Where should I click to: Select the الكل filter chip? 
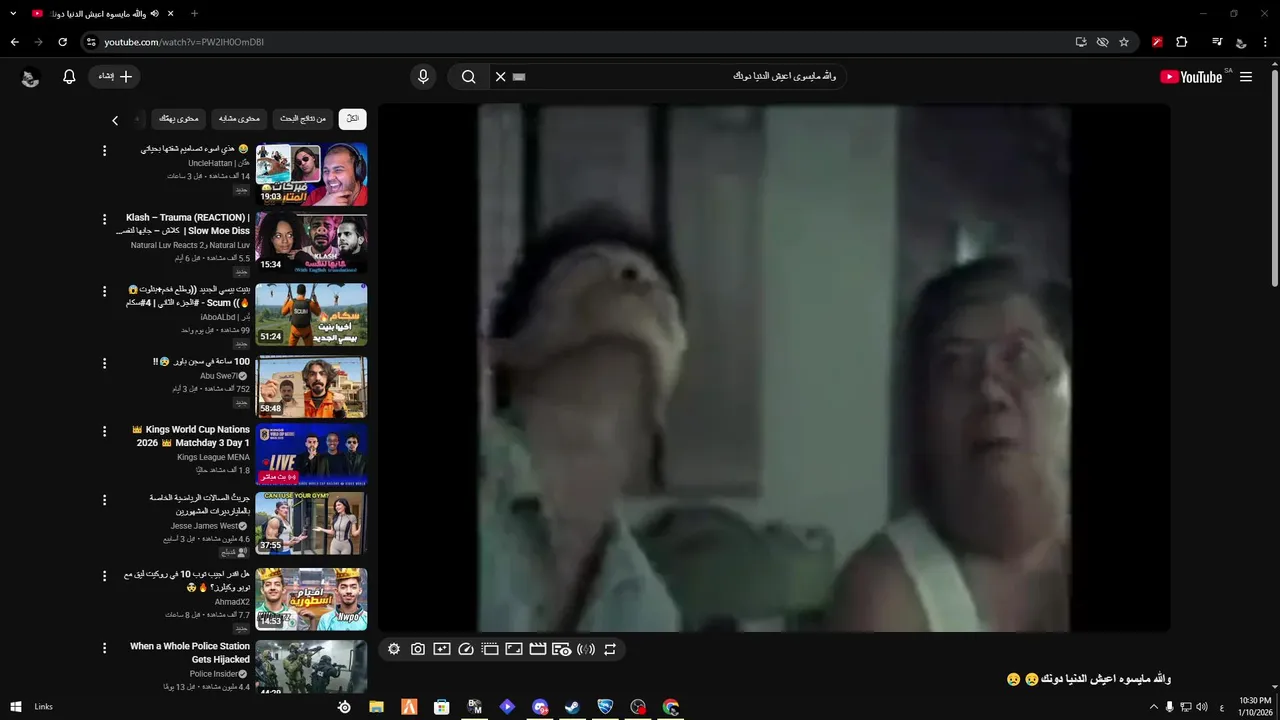tap(352, 119)
